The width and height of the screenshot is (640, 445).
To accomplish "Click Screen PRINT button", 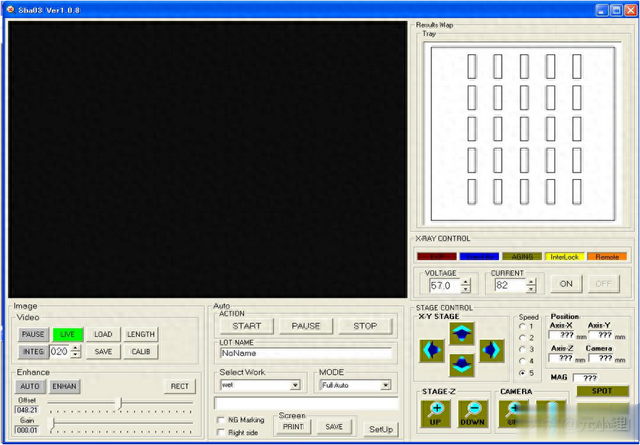I will click(293, 427).
